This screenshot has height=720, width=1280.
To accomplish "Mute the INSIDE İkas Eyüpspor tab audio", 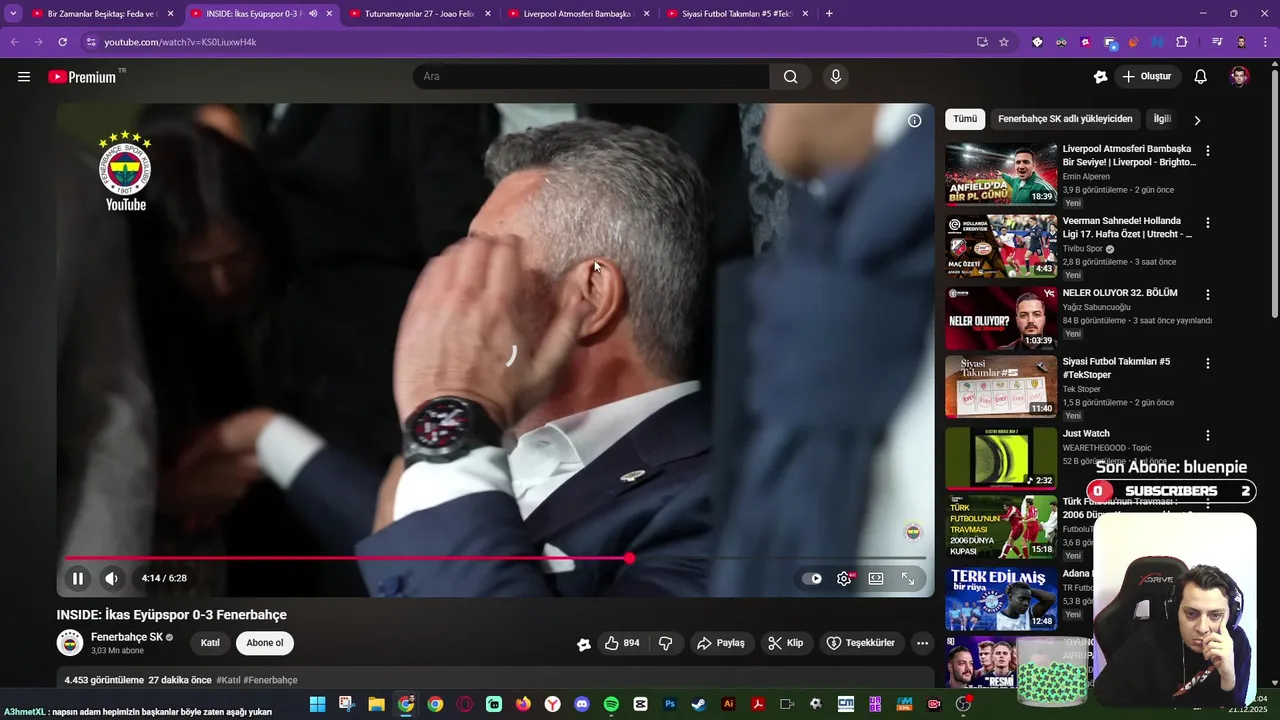I will 313,14.
